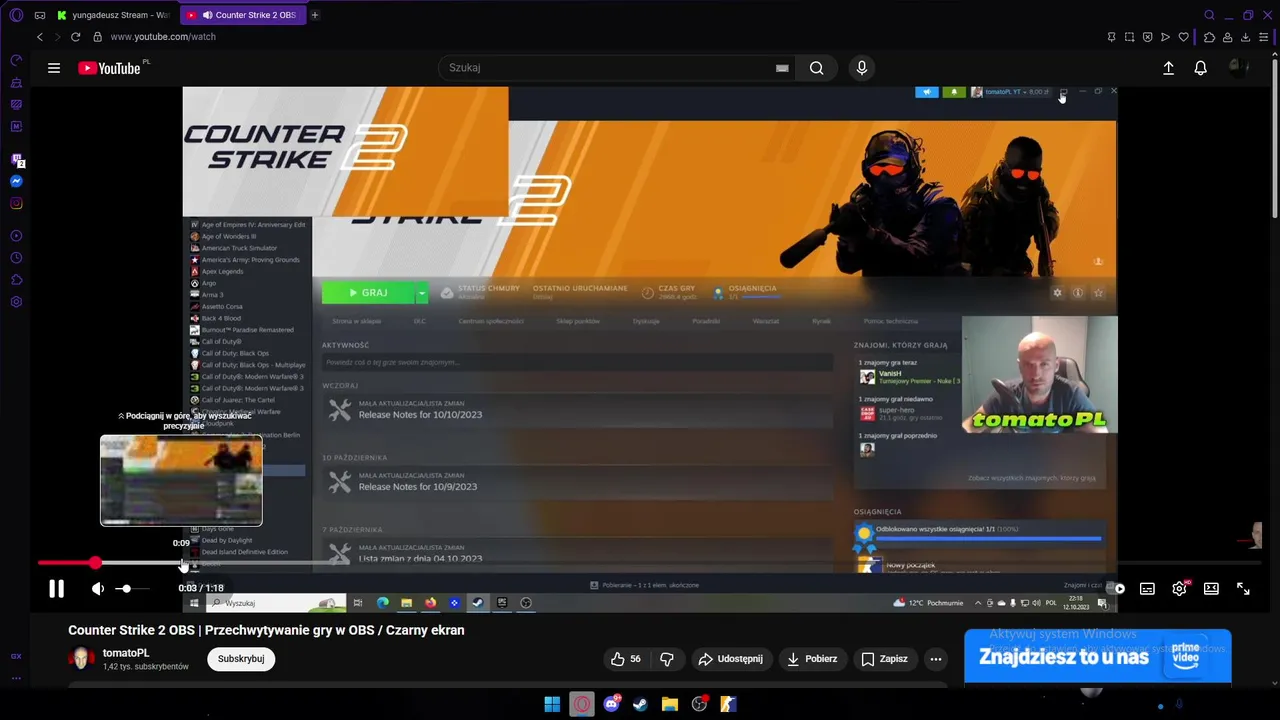1280x720 pixels.
Task: Go back in browser history
Action: (x=40, y=37)
